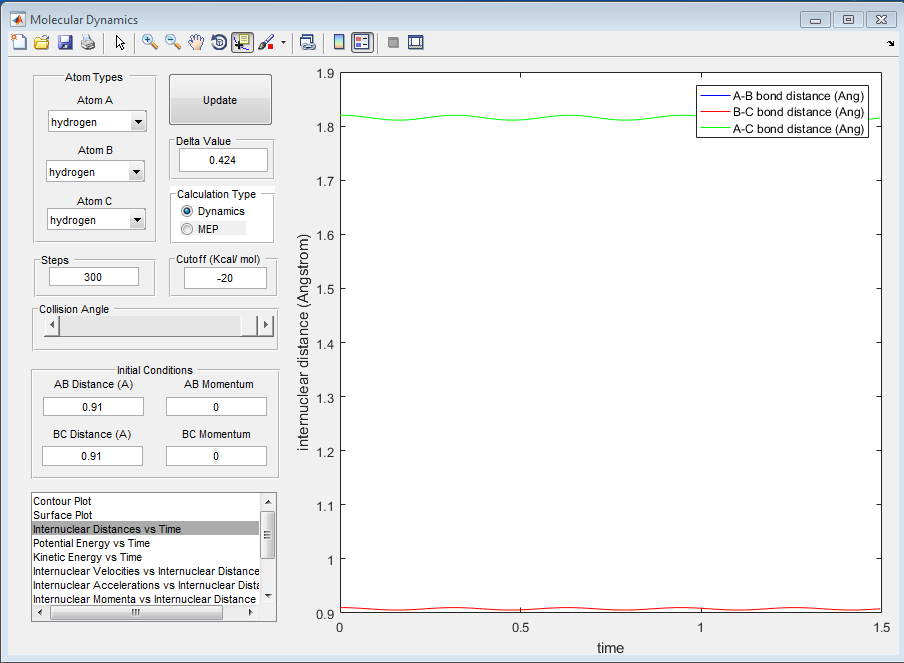Activate the Pan hand tool
The image size is (904, 663).
pos(196,42)
